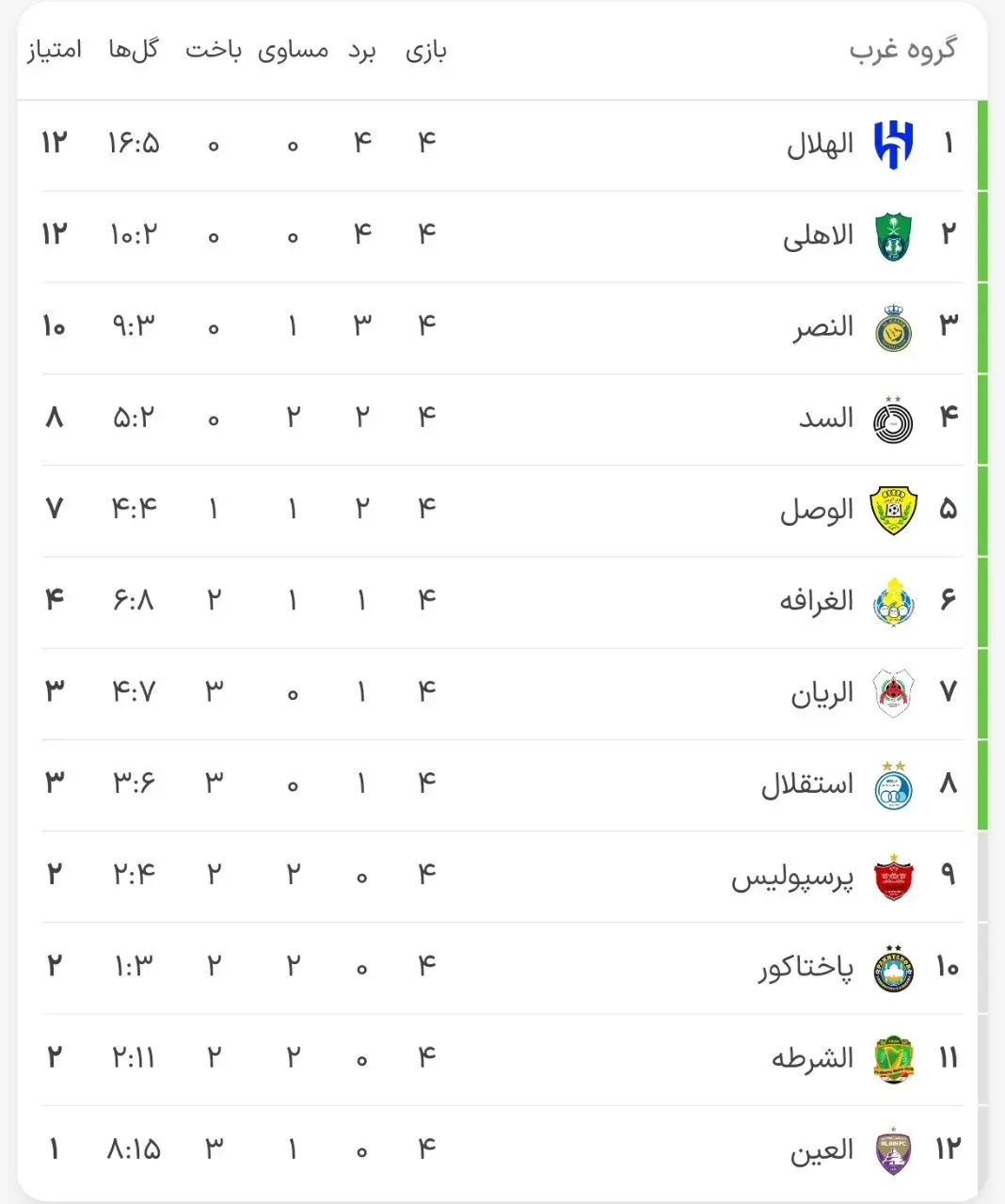Image resolution: width=1005 pixels, height=1204 pixels.
Task: Select the Pakhtakor round club badge
Action: click(x=893, y=968)
